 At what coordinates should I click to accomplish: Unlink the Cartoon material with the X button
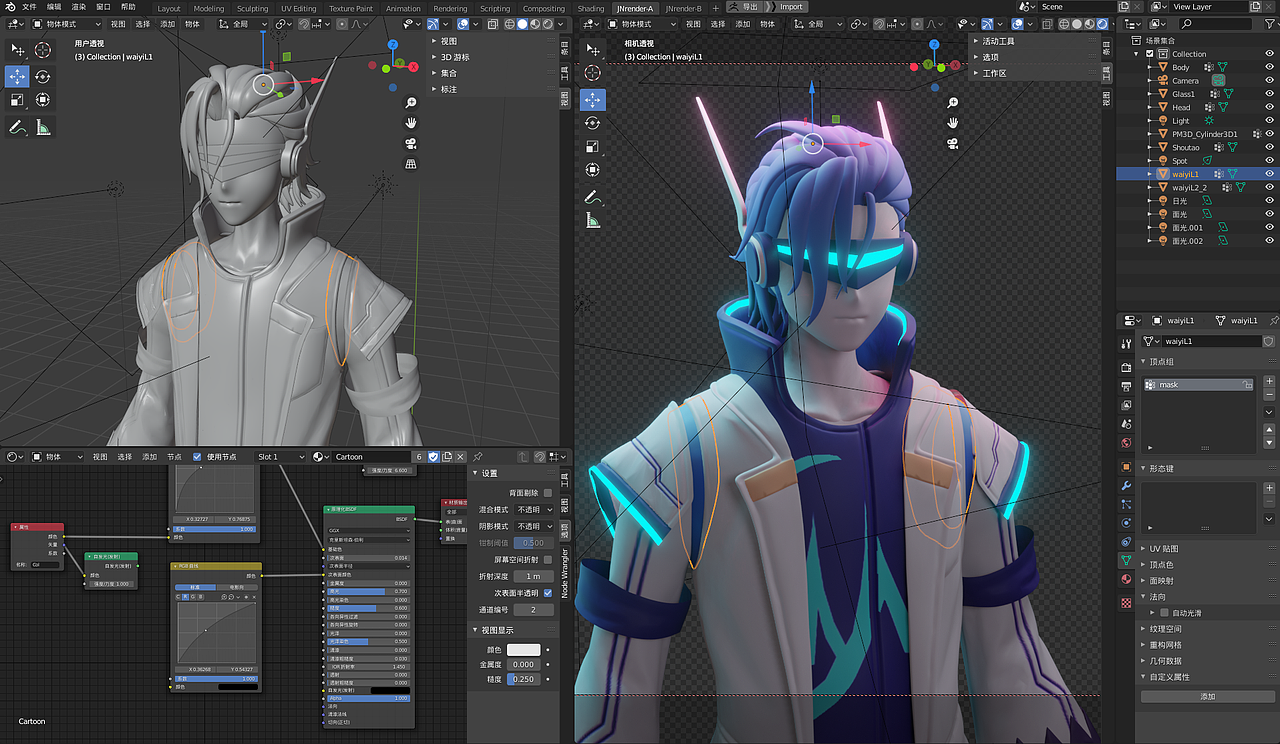(462, 457)
